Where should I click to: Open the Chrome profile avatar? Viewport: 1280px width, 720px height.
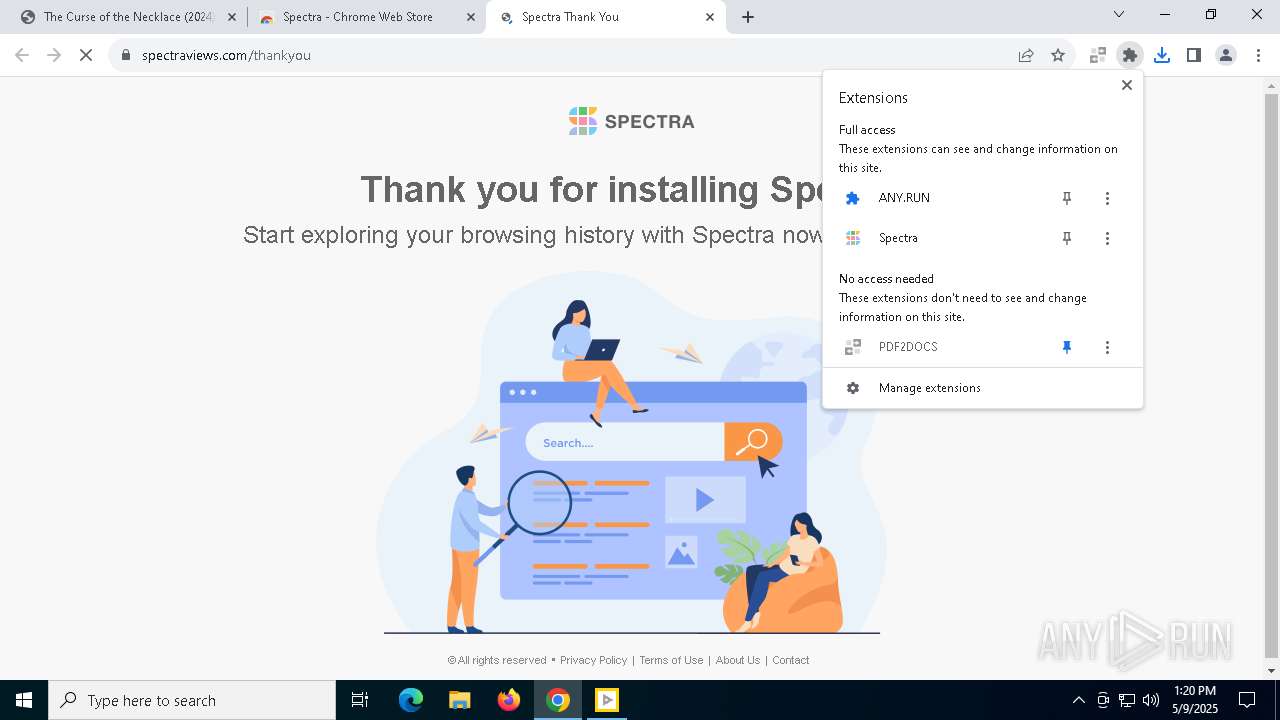[x=1226, y=55]
